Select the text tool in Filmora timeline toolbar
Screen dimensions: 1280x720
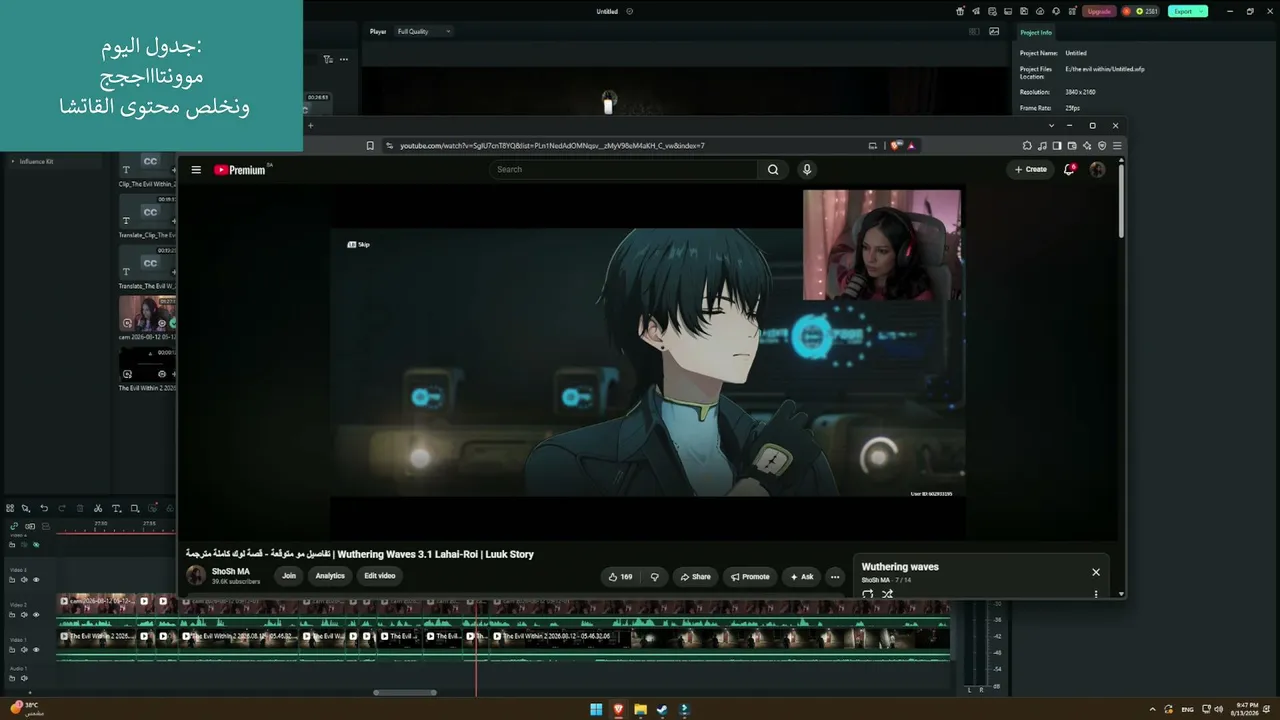click(116, 508)
